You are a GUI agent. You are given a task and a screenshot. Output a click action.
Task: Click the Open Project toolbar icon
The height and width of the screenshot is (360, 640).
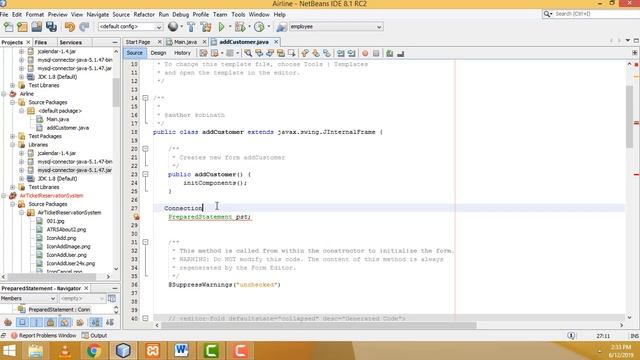point(37,27)
